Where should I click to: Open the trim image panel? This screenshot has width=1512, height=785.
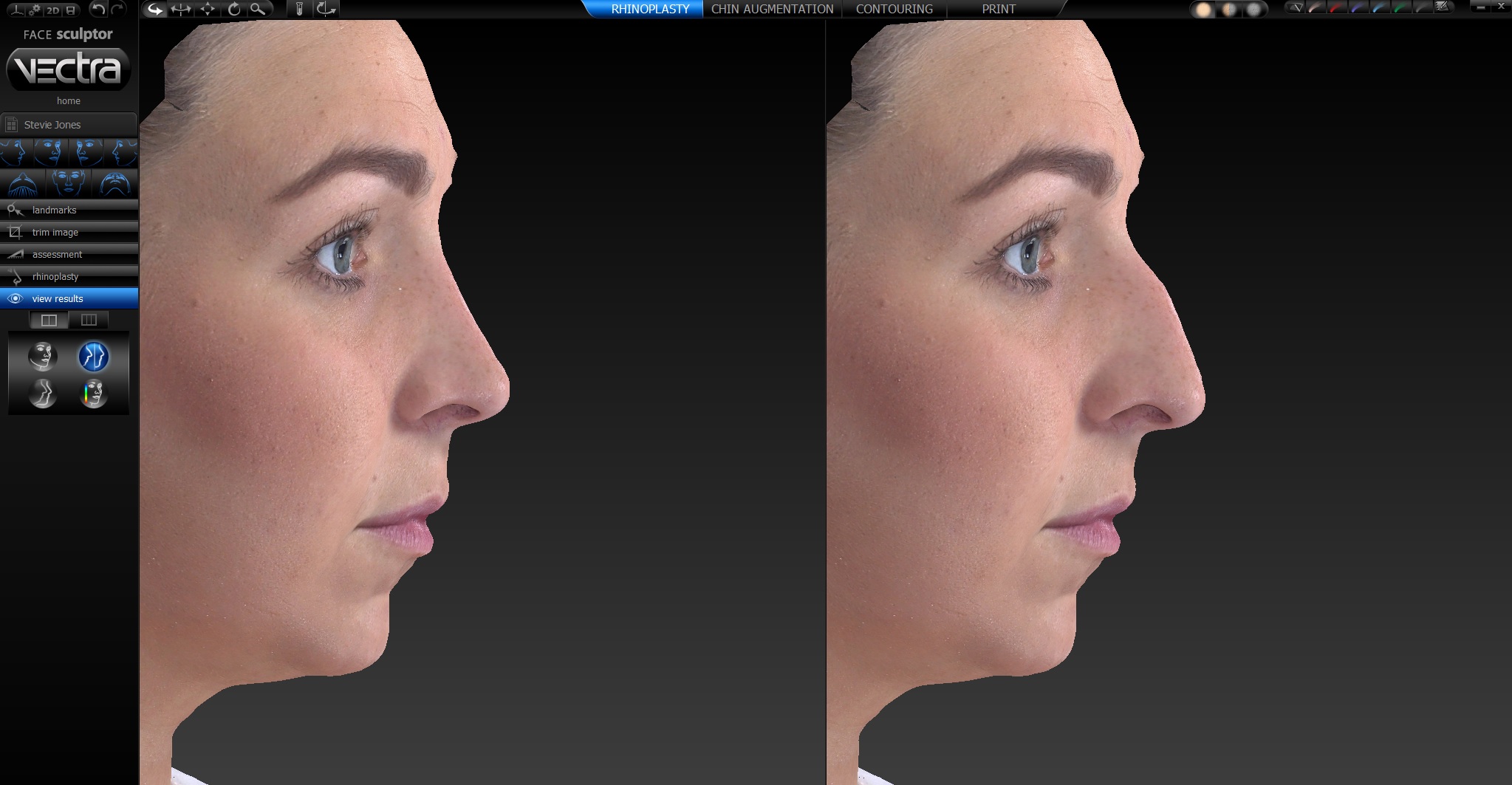pyautogui.click(x=69, y=232)
